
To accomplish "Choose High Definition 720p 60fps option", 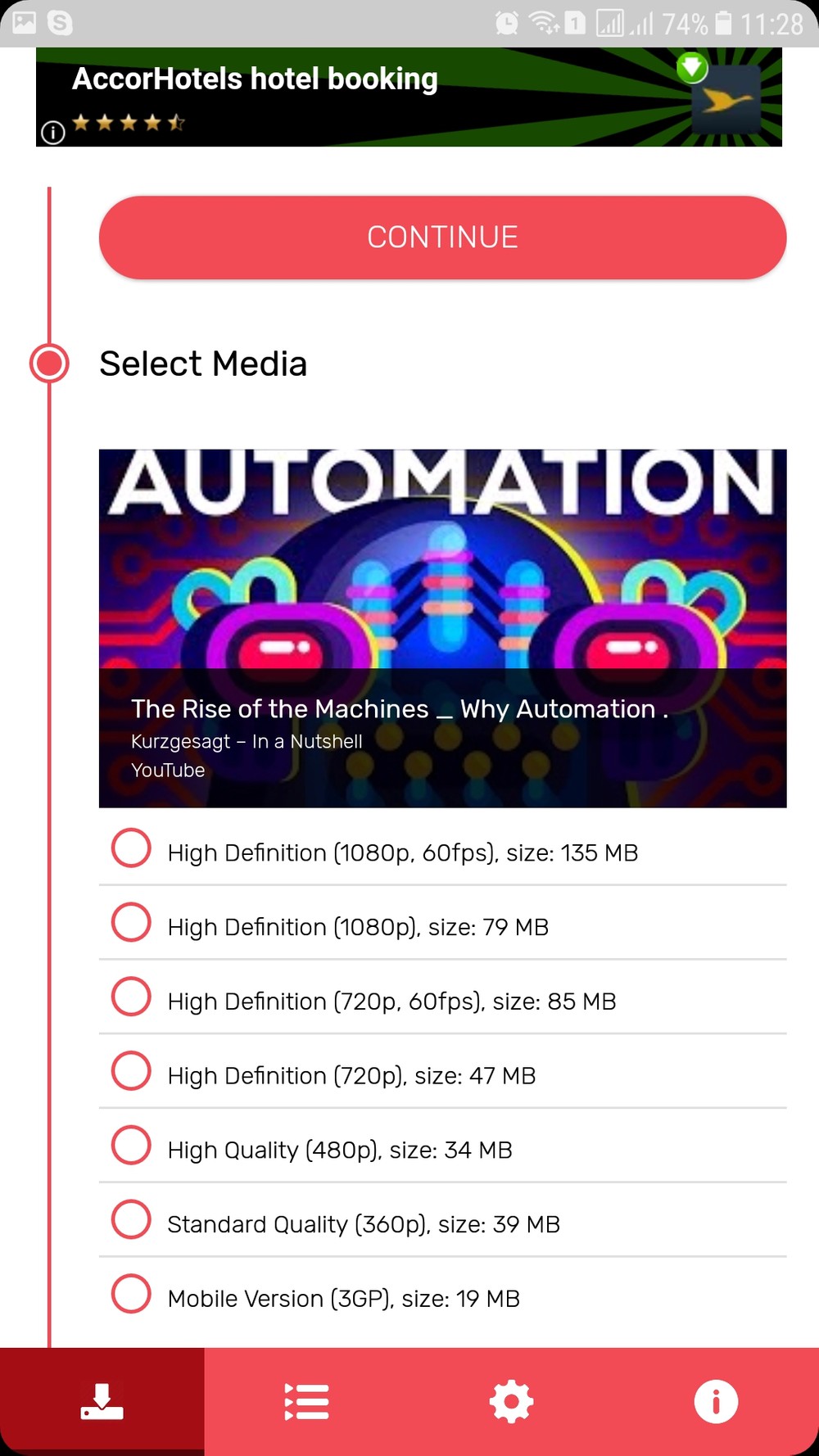I will (131, 997).
